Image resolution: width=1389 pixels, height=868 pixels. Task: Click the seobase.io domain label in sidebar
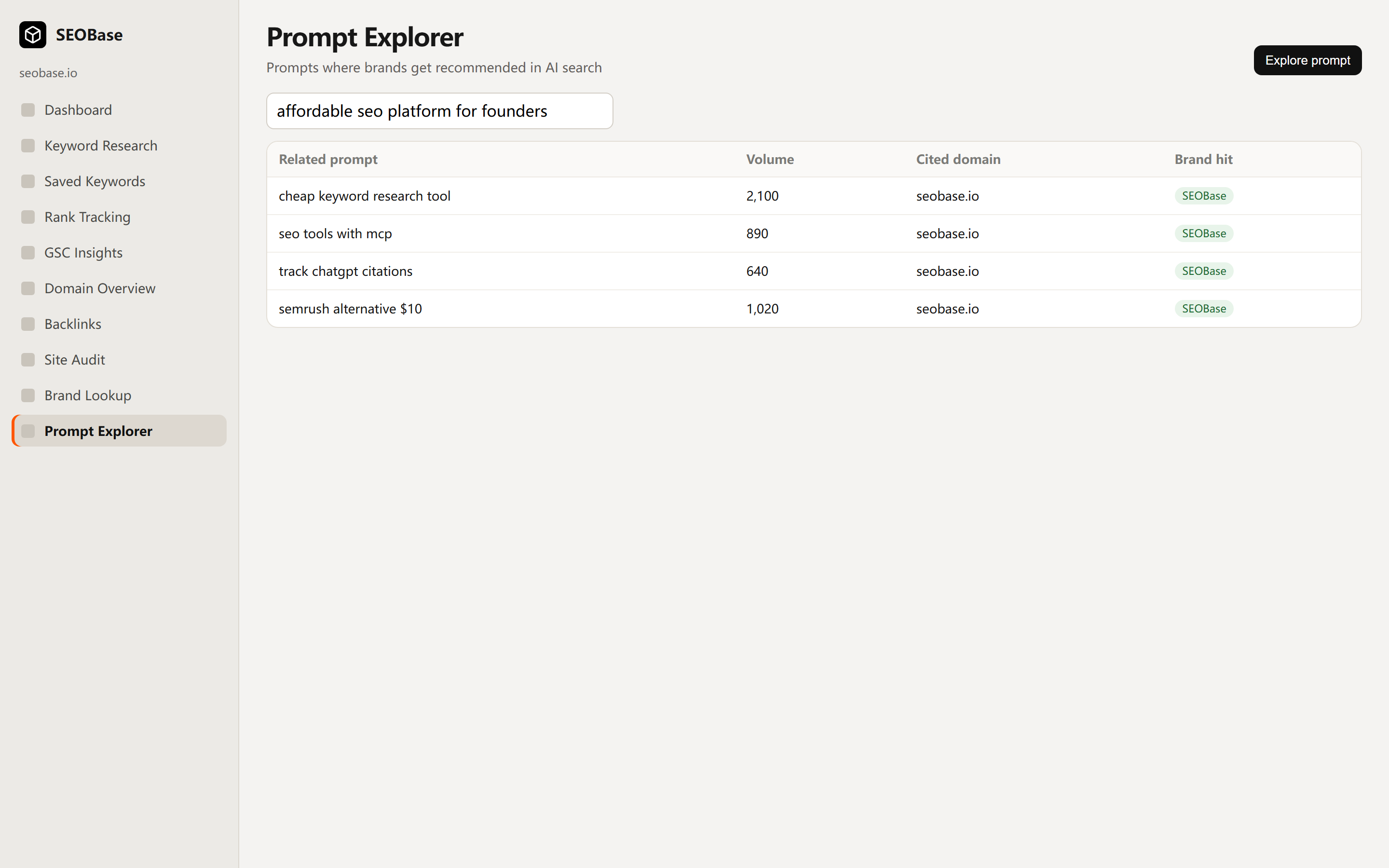click(48, 73)
